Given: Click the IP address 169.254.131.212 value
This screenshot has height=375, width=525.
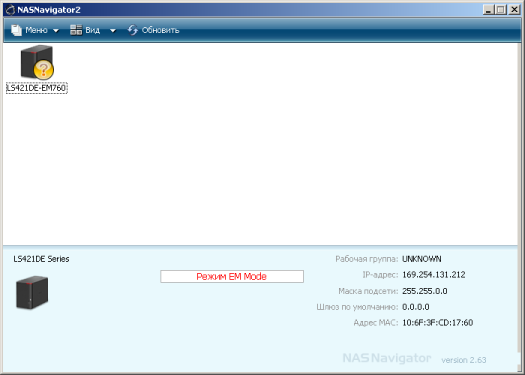Looking at the screenshot, I should click(434, 275).
